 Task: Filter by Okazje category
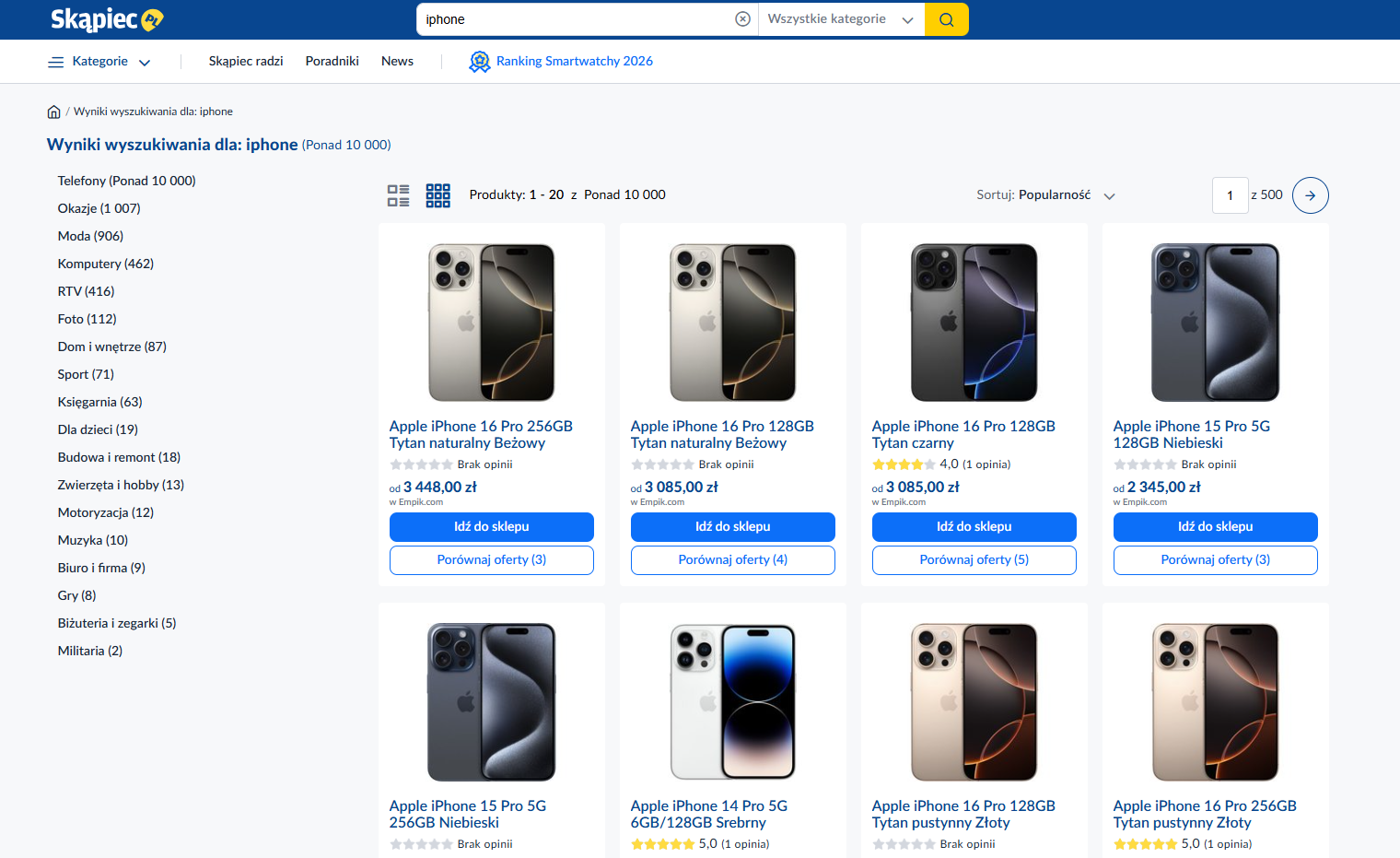[x=99, y=208]
